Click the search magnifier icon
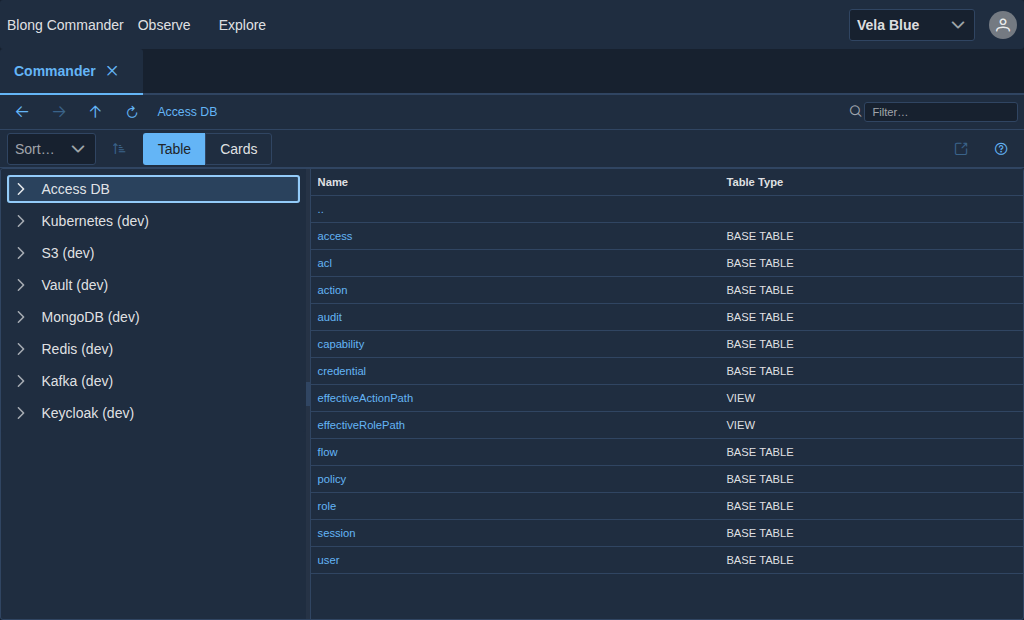The width and height of the screenshot is (1024, 620). click(855, 112)
